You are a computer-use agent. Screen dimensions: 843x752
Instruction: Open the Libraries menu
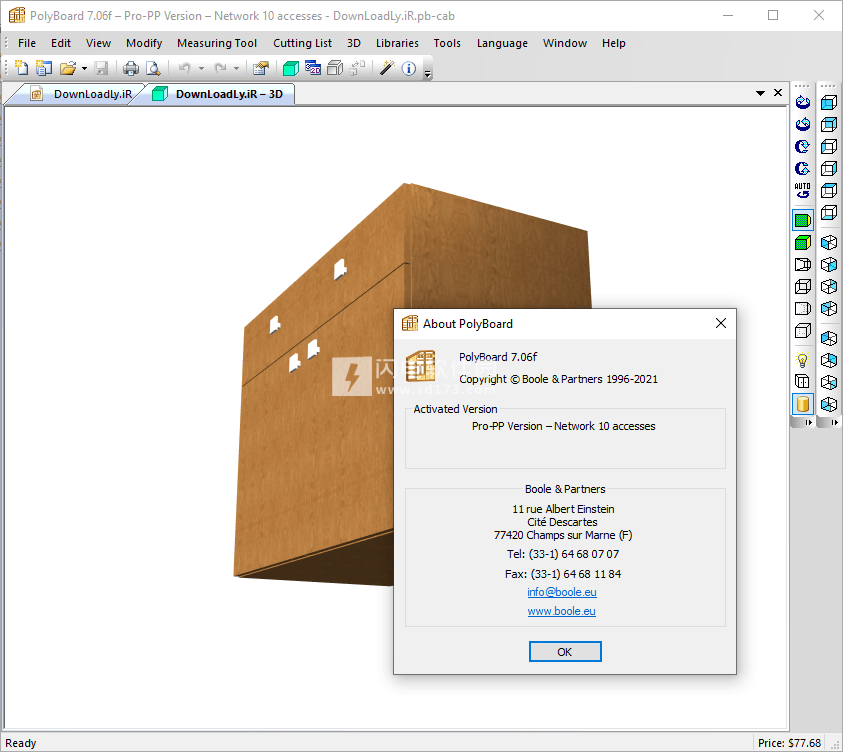[x=397, y=43]
